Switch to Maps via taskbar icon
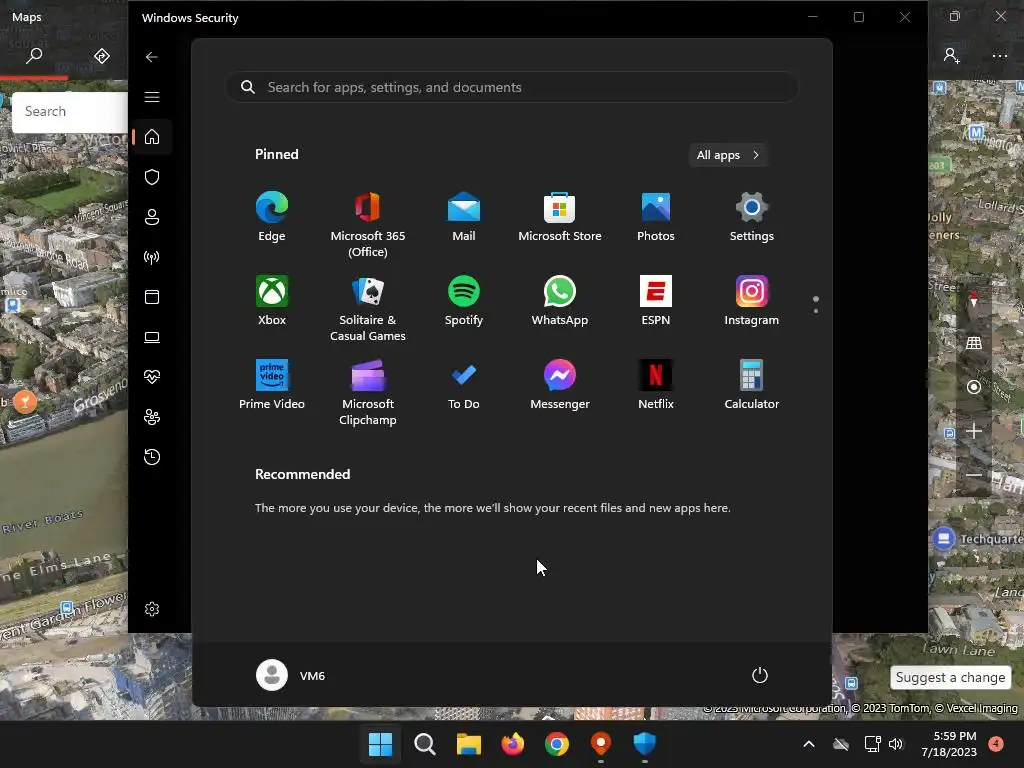 (x=600, y=744)
